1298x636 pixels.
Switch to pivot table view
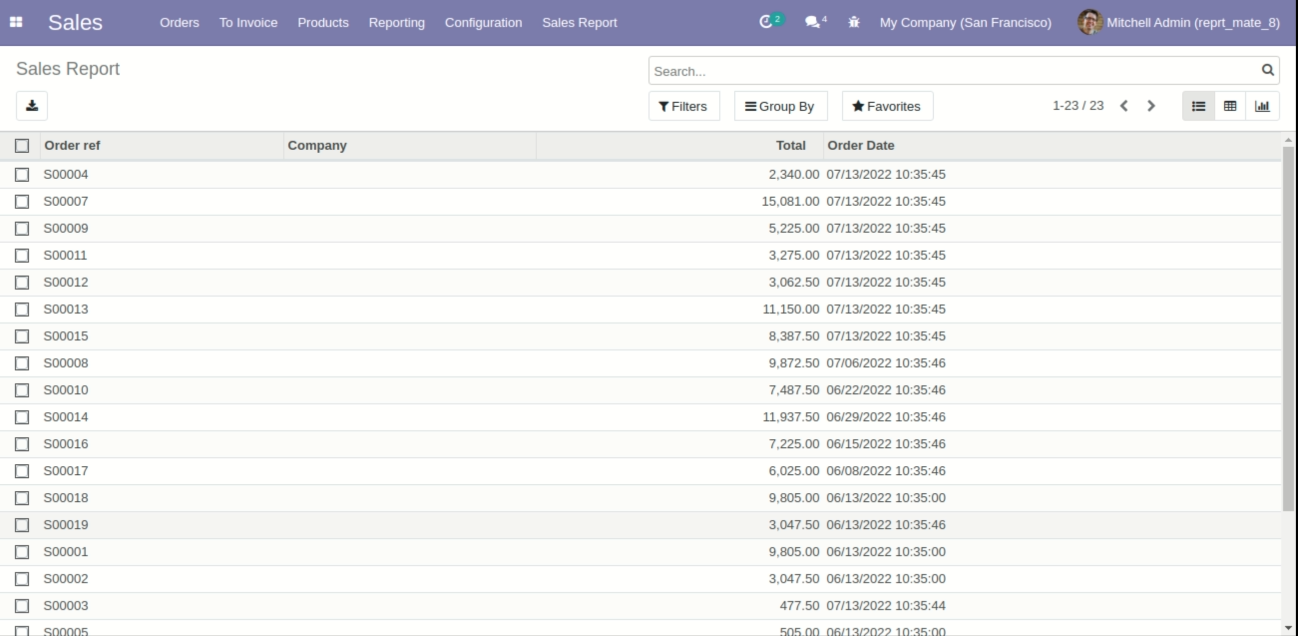click(x=1230, y=106)
